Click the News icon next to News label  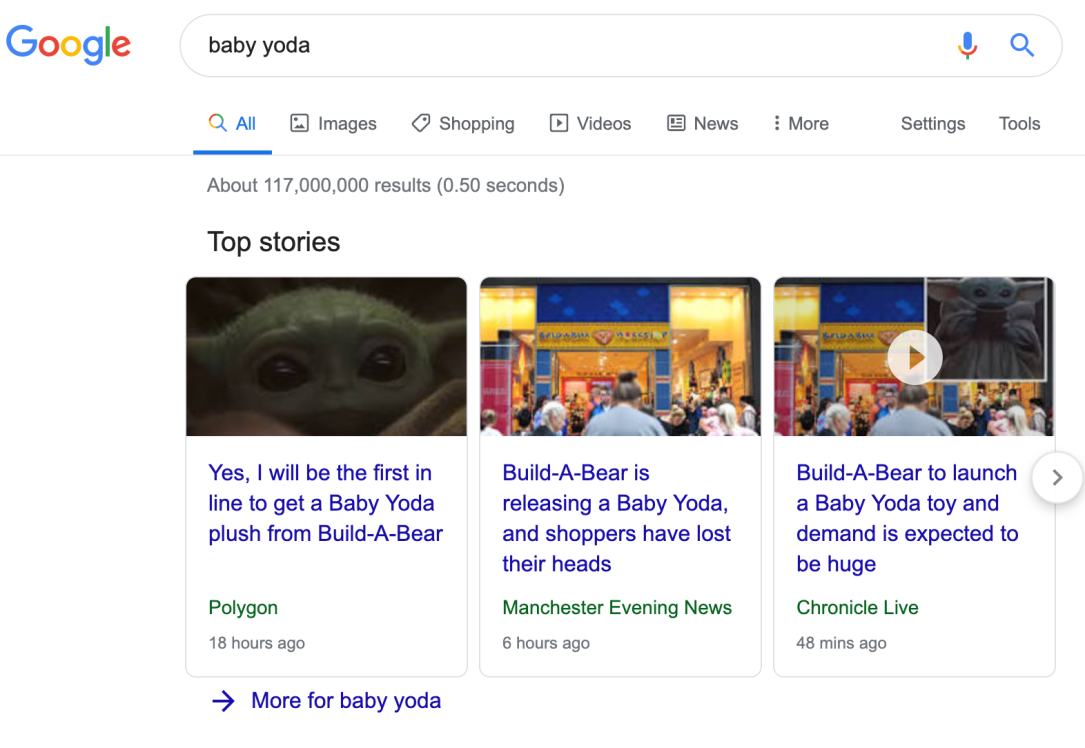[676, 122]
